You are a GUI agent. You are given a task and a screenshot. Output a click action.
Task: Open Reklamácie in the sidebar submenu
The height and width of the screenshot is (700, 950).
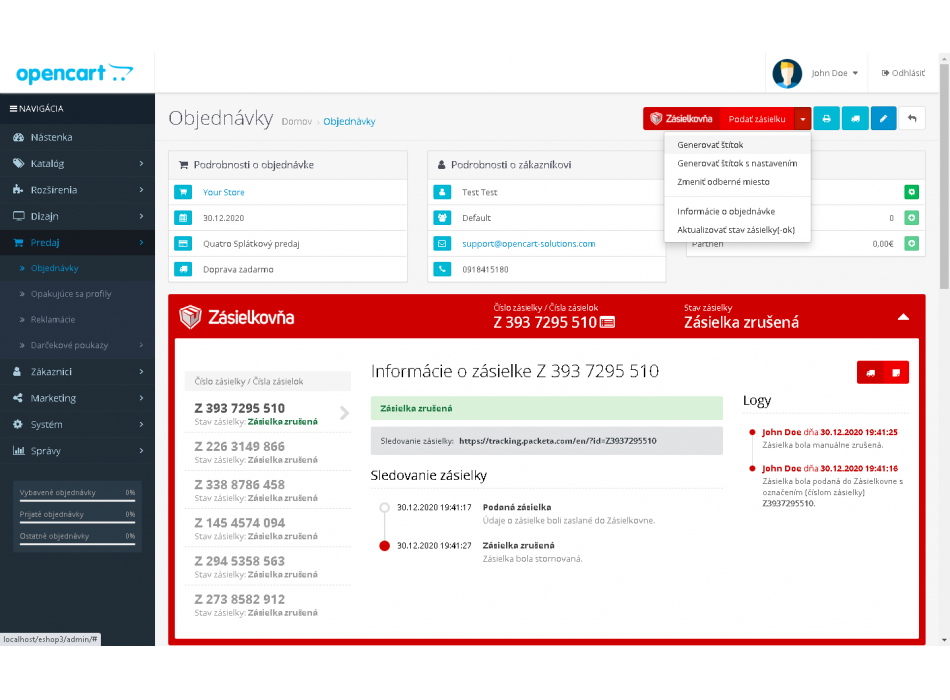click(53, 320)
